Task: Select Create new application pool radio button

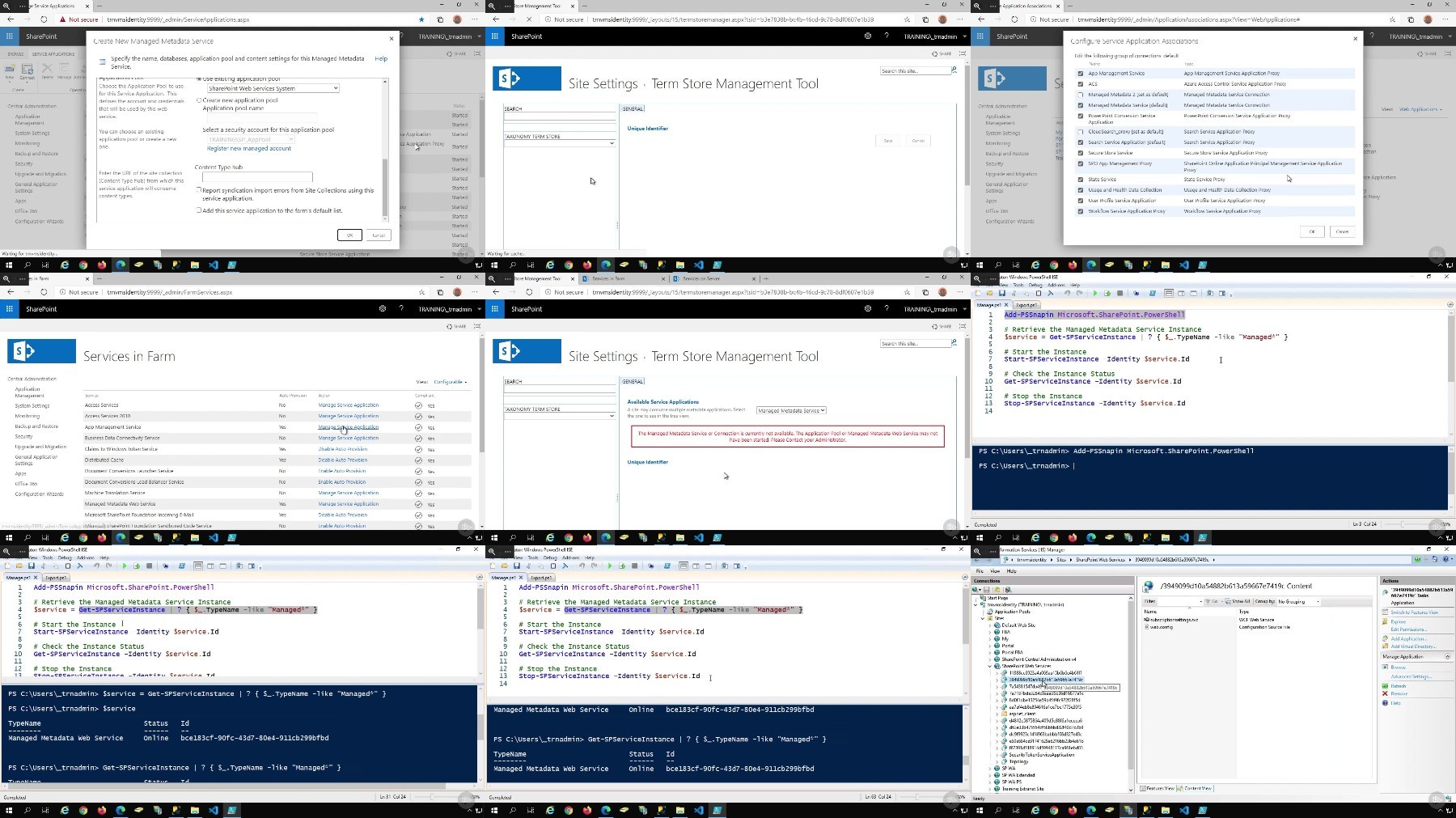Action: point(199,100)
